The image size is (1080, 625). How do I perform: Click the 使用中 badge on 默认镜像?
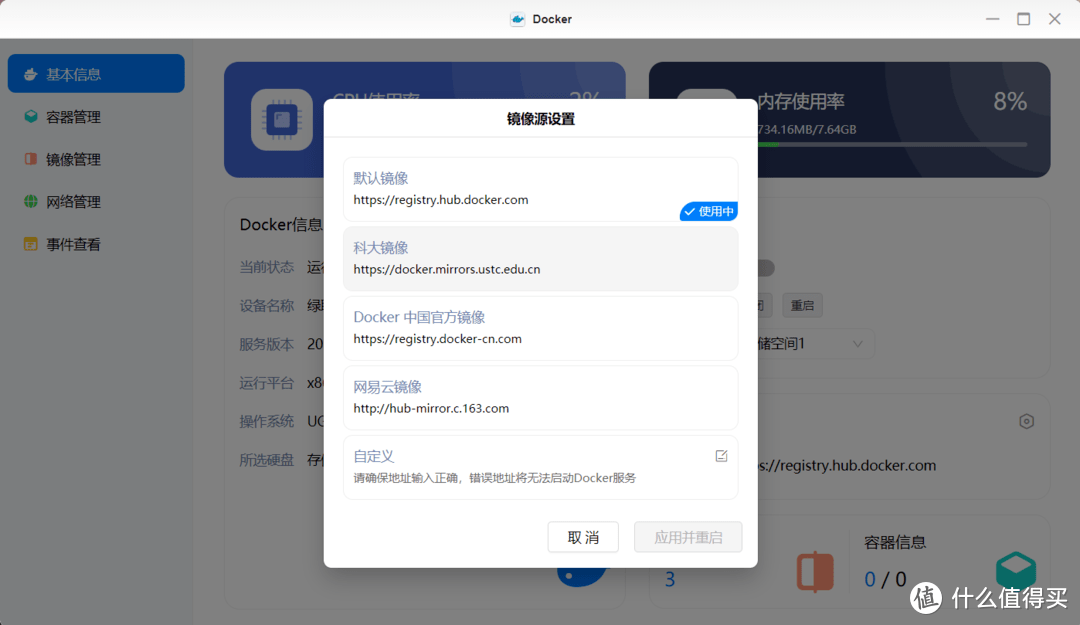[709, 212]
